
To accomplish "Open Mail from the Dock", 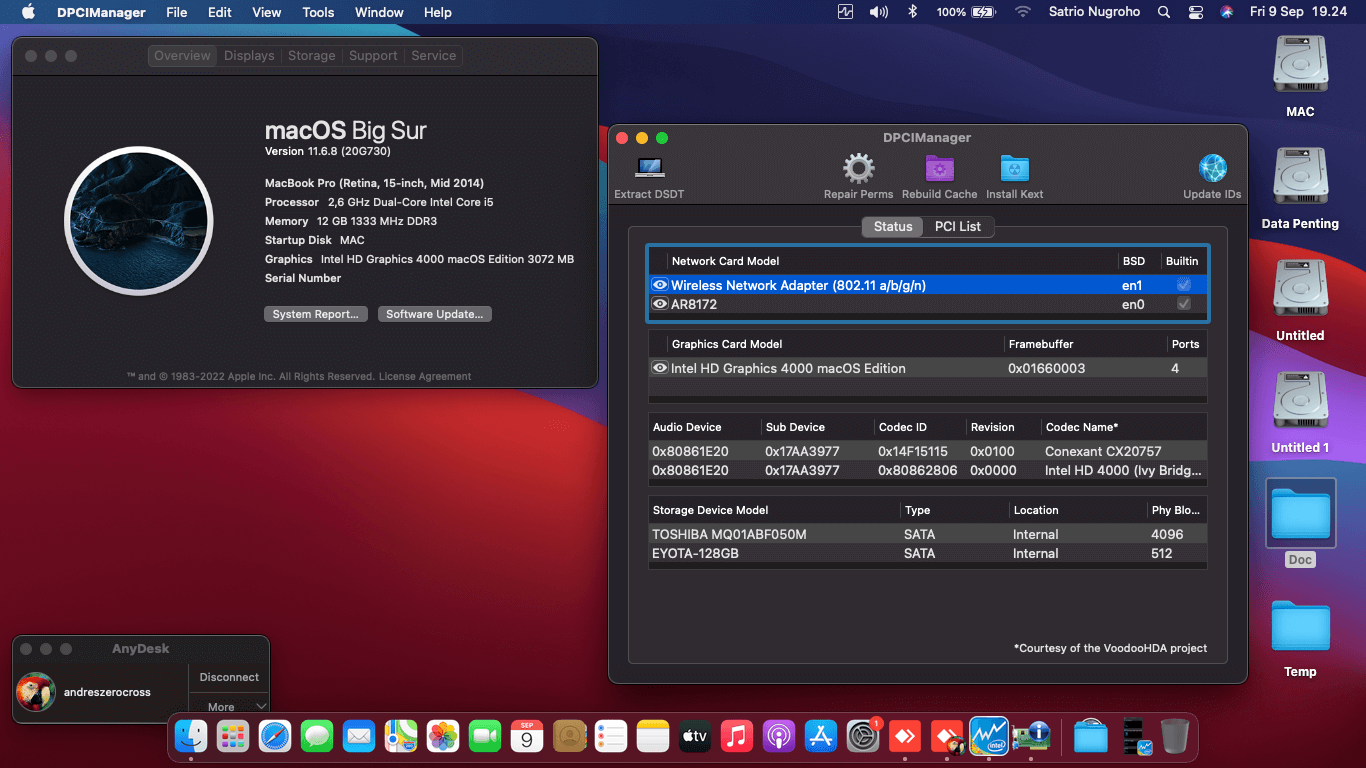I will pos(359,737).
